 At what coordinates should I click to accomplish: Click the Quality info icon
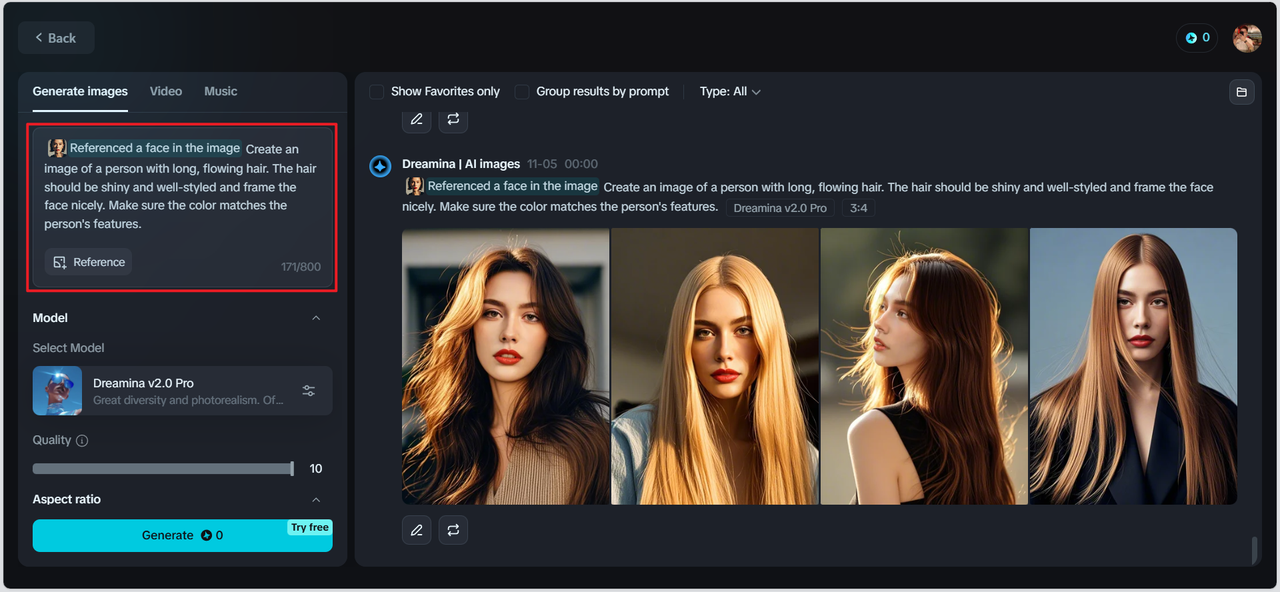tap(82, 441)
